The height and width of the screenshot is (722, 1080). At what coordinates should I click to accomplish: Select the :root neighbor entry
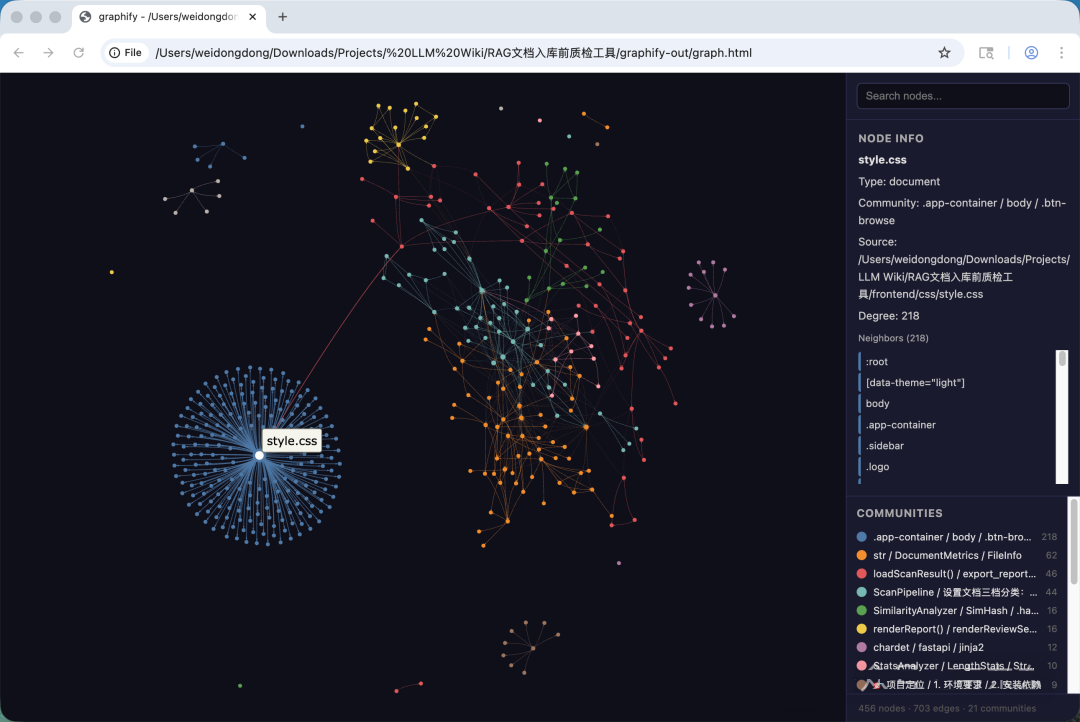point(877,362)
